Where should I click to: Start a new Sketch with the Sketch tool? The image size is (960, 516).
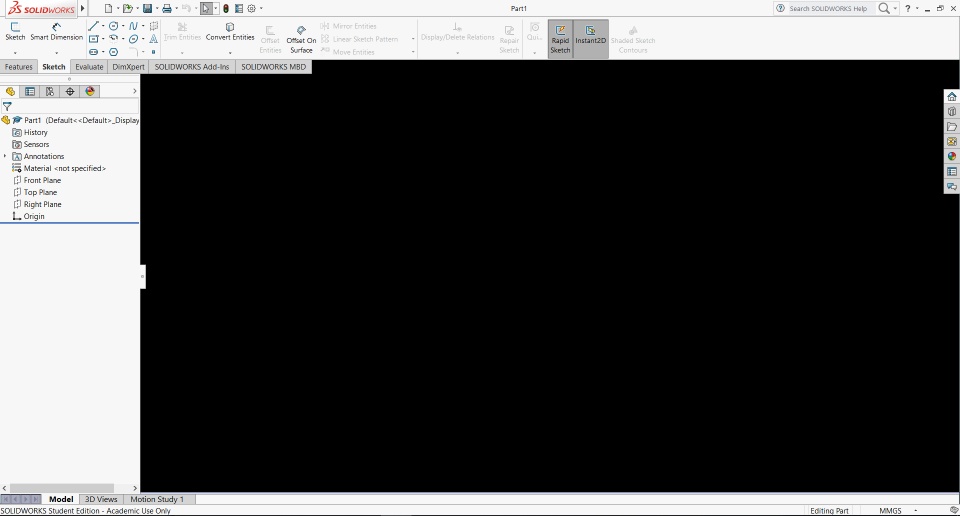tap(15, 32)
